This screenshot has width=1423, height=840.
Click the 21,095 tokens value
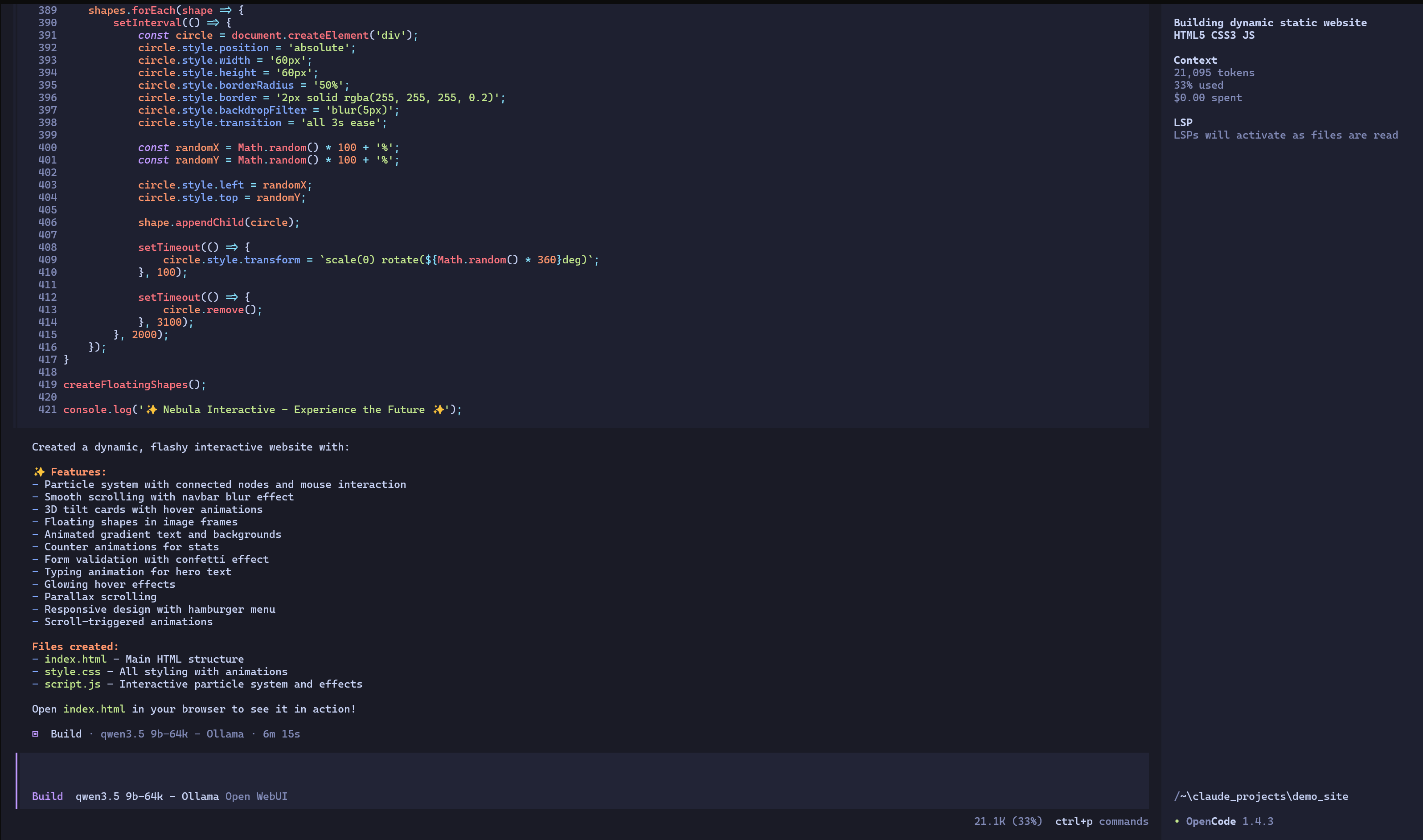(1214, 73)
